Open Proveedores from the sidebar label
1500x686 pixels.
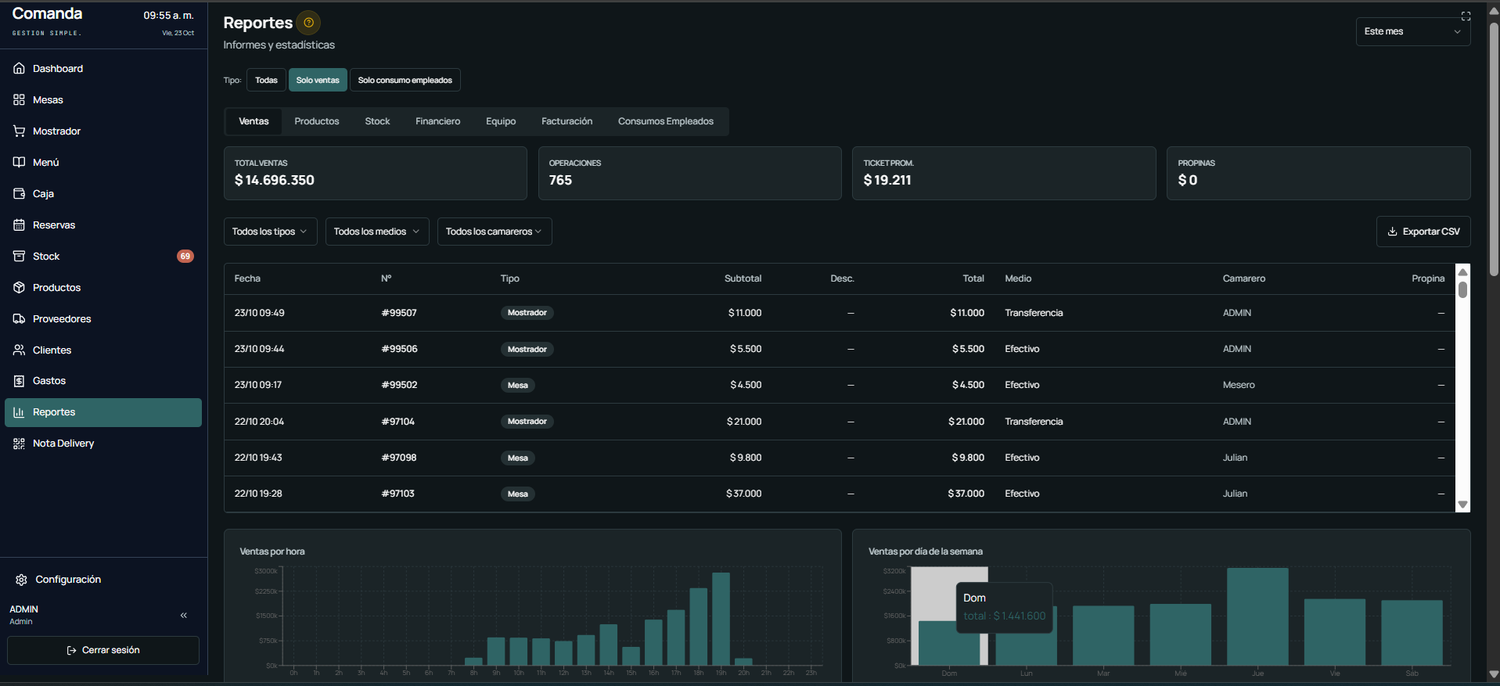pyautogui.click(x=62, y=319)
